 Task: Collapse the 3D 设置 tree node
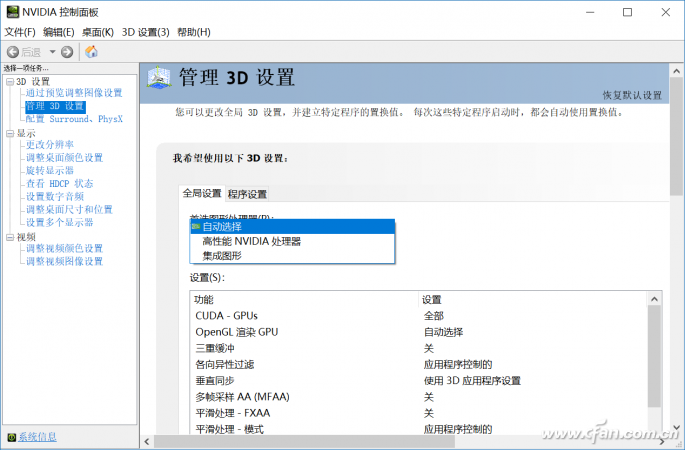10,82
